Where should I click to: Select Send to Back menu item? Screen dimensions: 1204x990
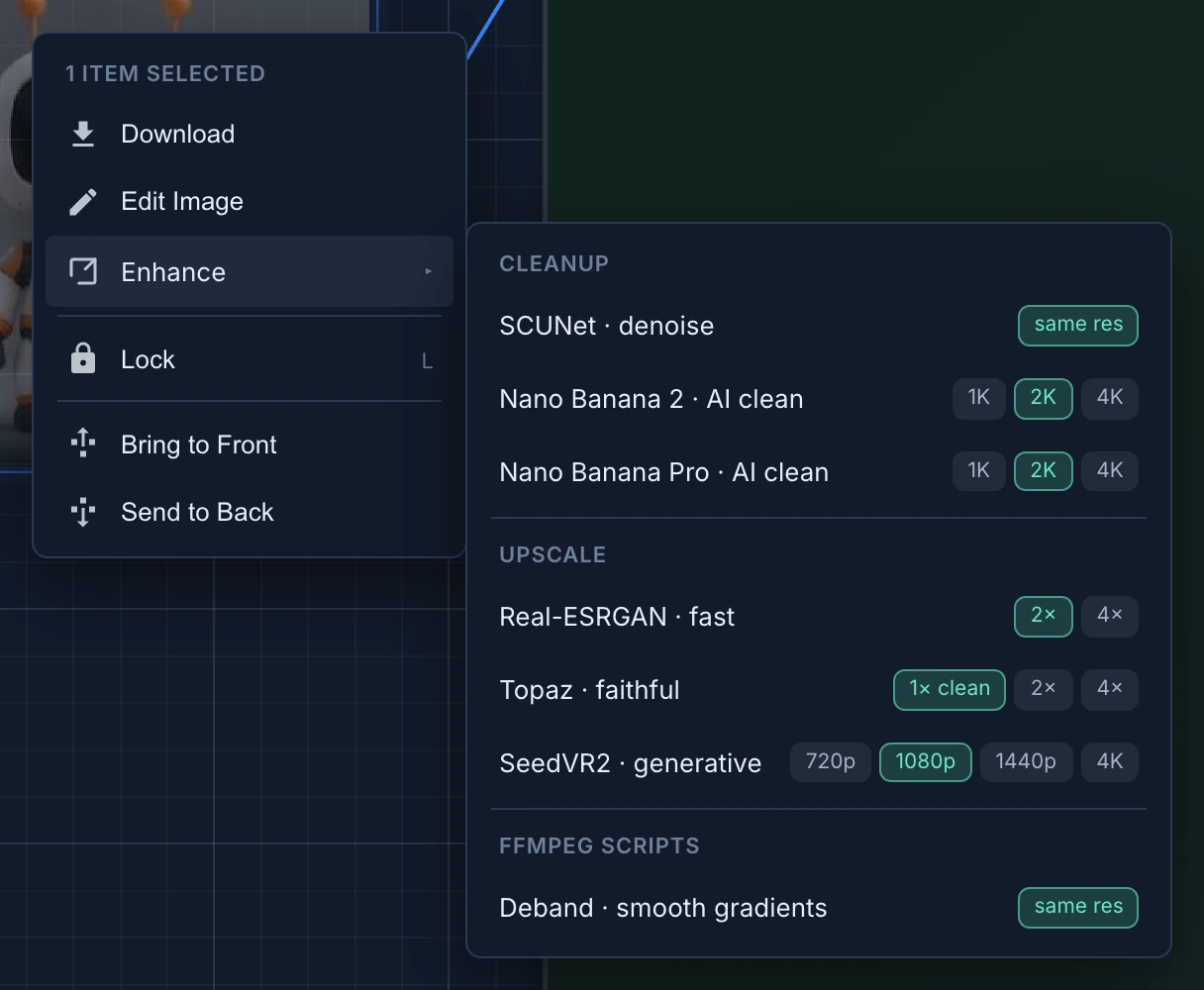pyautogui.click(x=250, y=512)
